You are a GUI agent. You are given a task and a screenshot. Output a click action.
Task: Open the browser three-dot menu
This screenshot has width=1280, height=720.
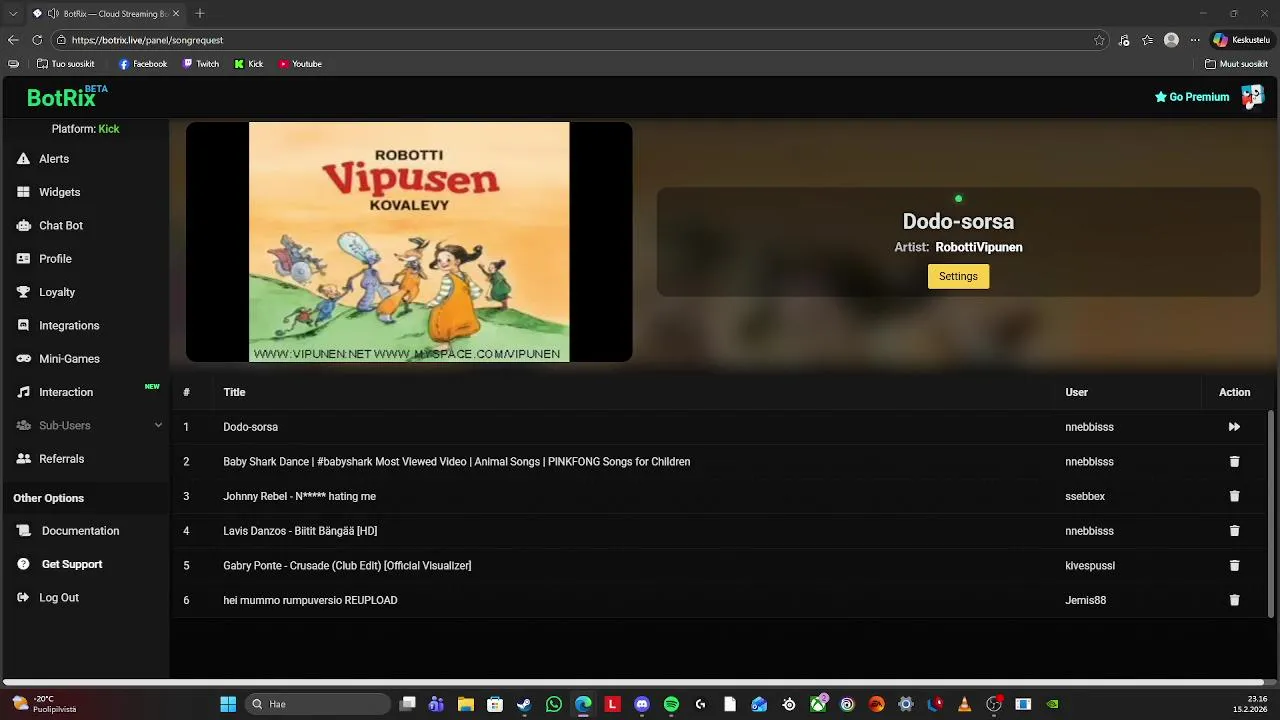1194,40
